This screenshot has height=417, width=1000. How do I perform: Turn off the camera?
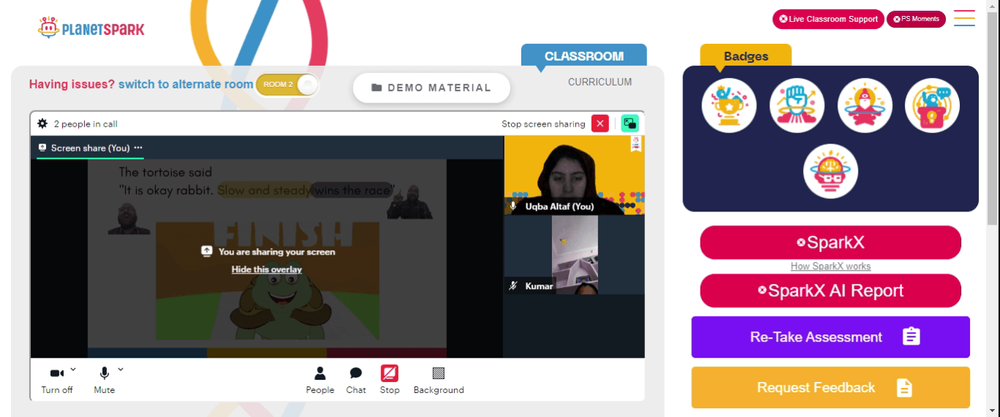[57, 381]
